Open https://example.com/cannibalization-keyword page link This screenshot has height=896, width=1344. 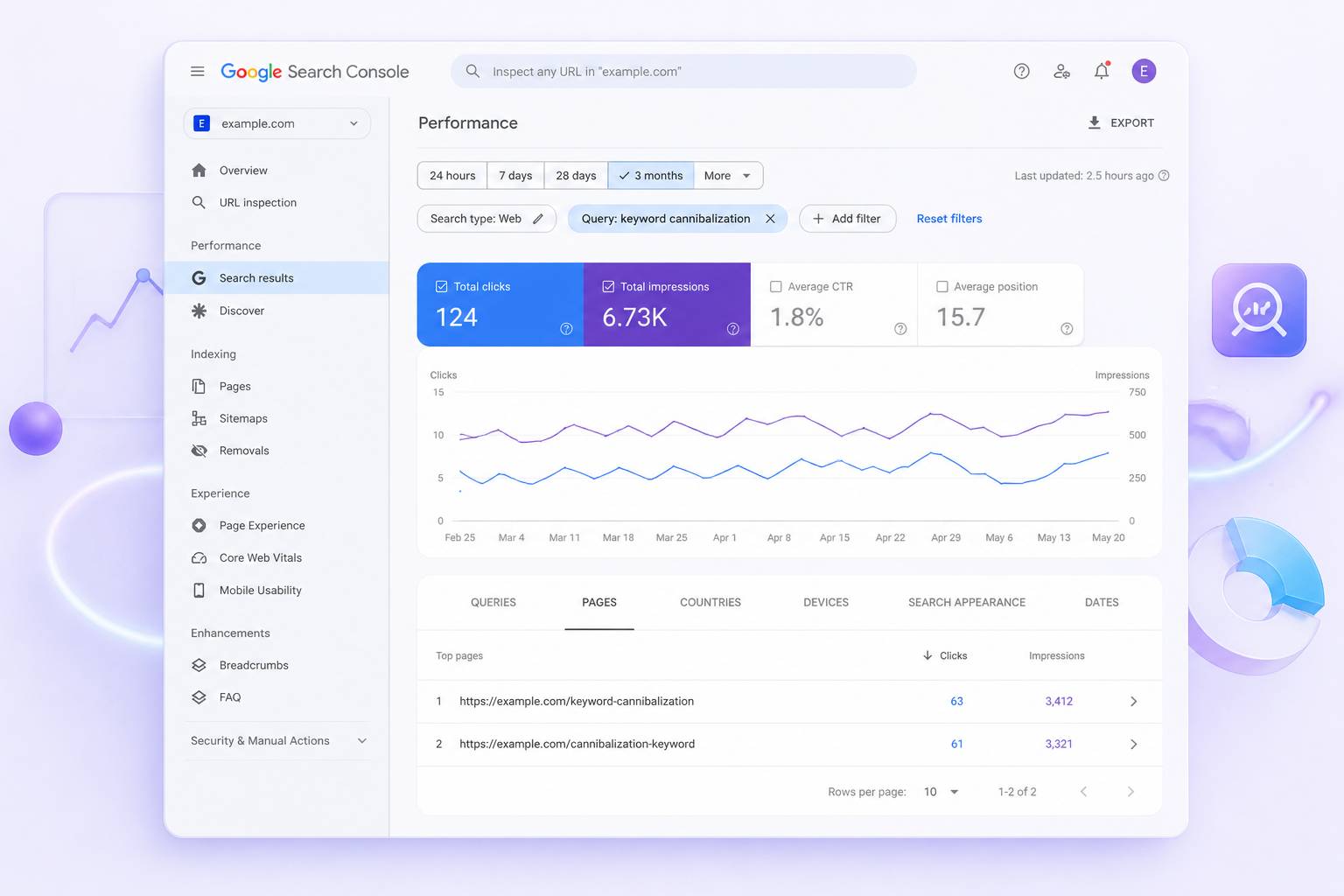(x=577, y=745)
